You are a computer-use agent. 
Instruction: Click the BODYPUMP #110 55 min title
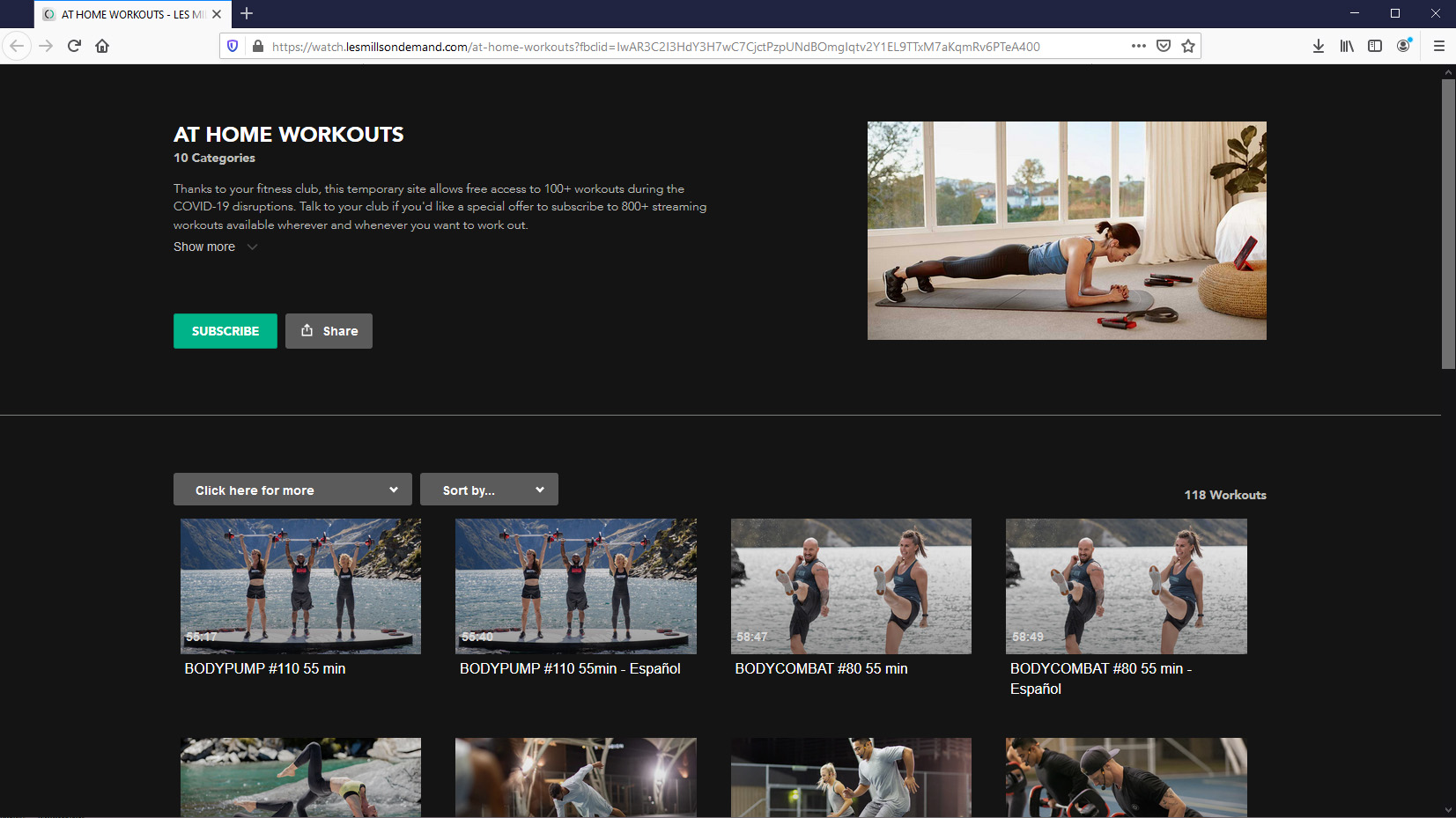click(x=265, y=668)
